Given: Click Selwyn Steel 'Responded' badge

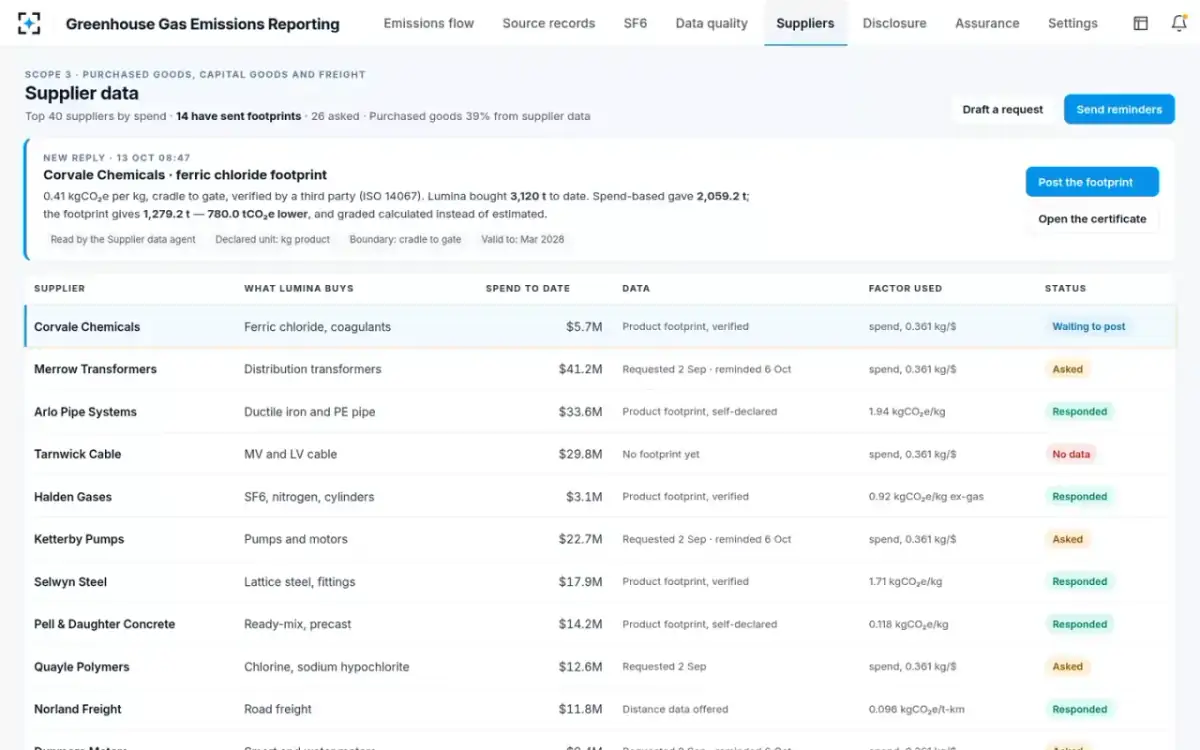Looking at the screenshot, I should 1080,582.
